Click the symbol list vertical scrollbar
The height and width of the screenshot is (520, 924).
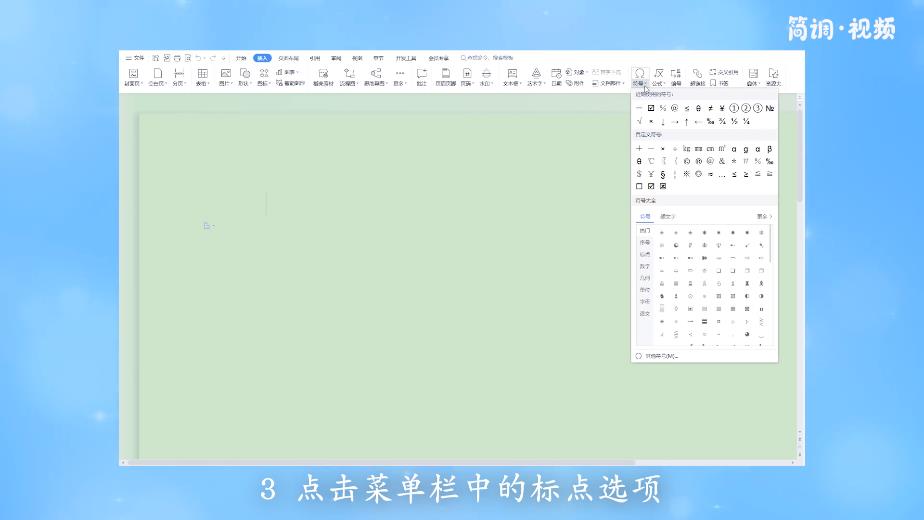[x=771, y=245]
